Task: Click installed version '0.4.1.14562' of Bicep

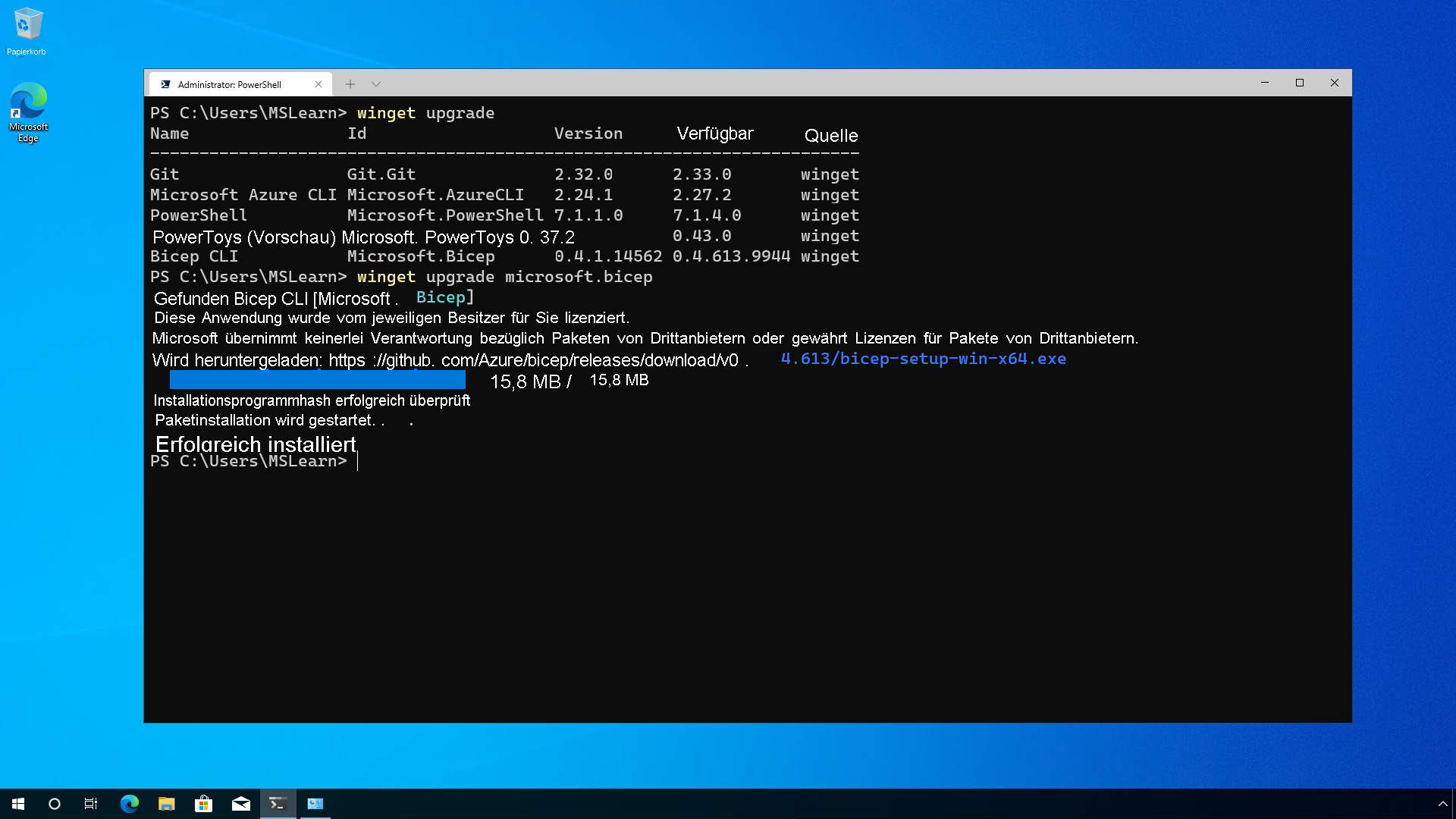Action: [608, 256]
